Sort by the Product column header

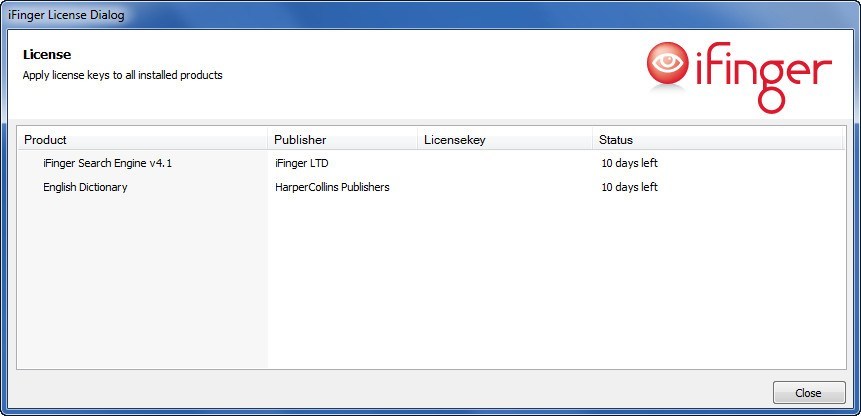coord(143,139)
